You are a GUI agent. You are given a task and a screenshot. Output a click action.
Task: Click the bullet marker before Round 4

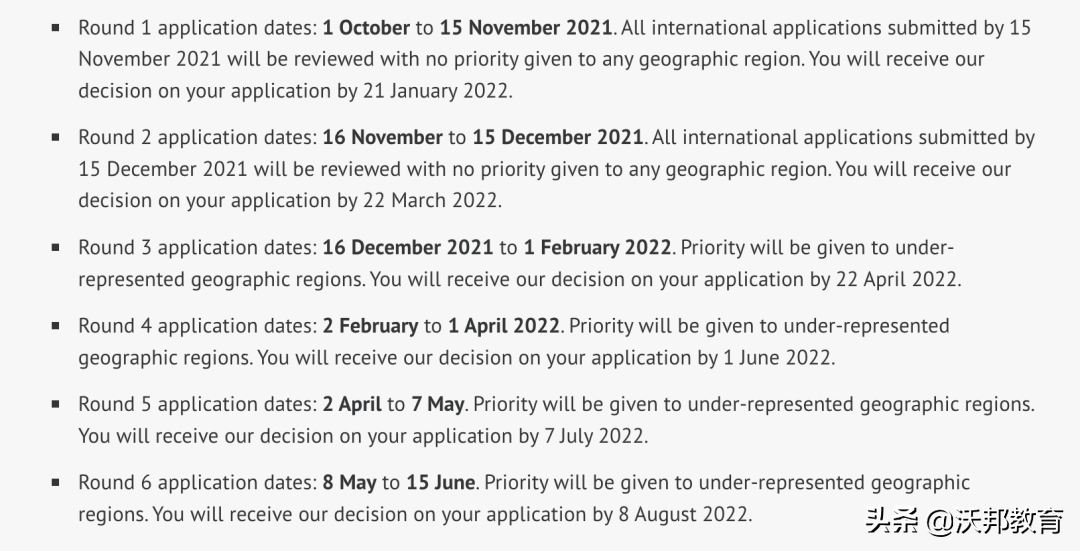pyautogui.click(x=56, y=325)
